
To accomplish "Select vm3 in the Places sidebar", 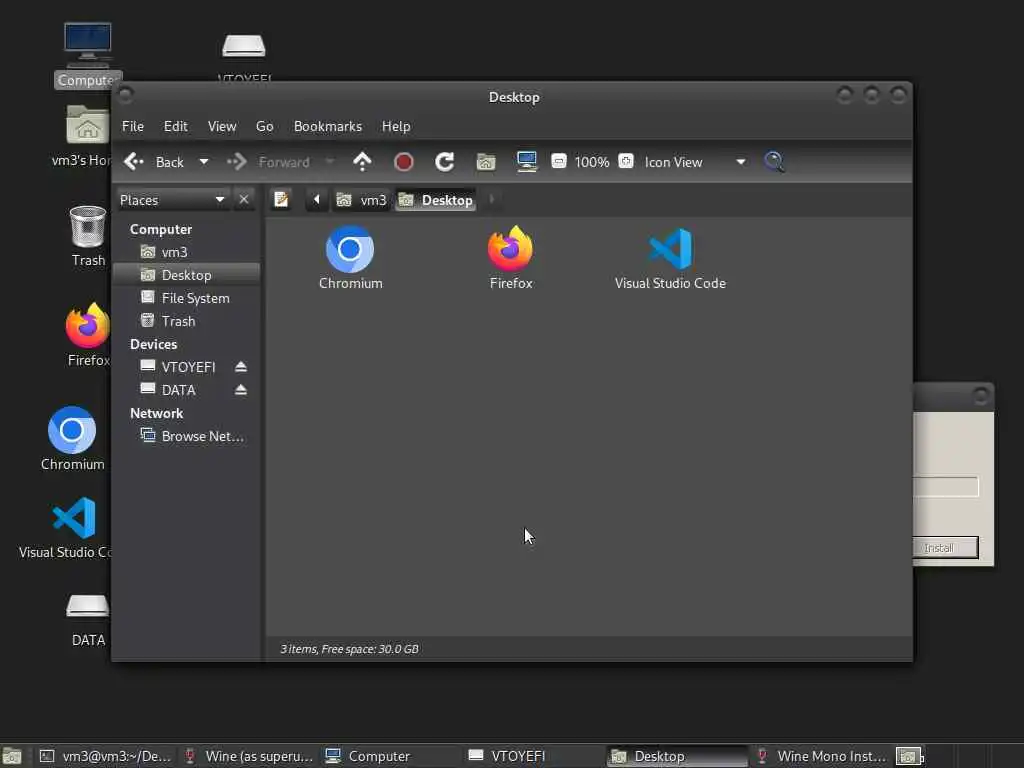I will click(x=186, y=252).
